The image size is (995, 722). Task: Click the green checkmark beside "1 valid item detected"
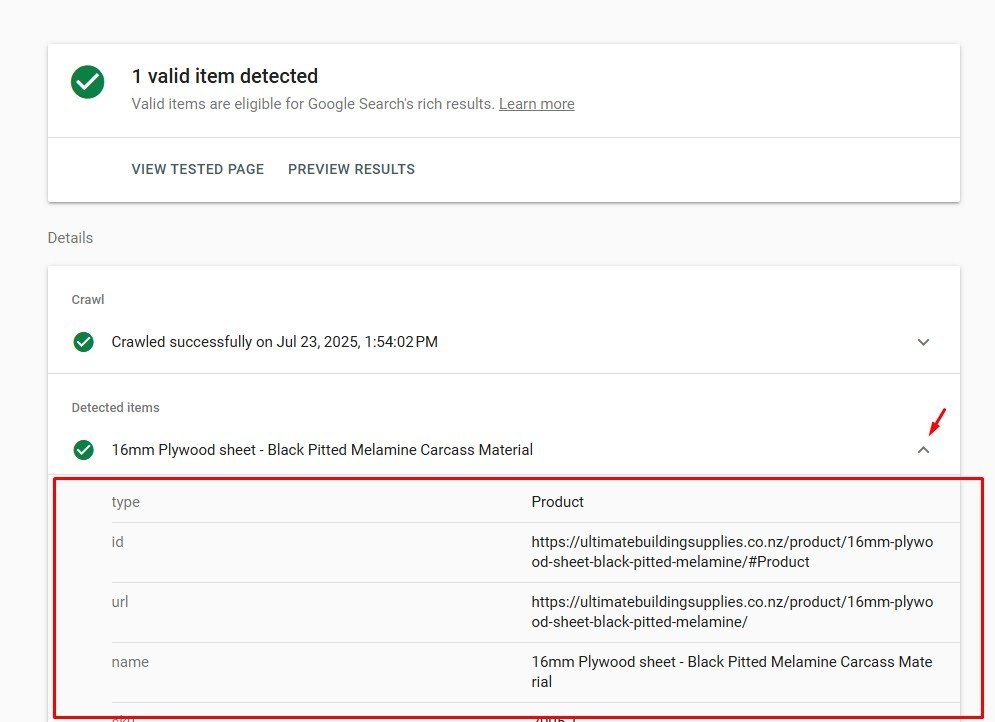[x=88, y=83]
